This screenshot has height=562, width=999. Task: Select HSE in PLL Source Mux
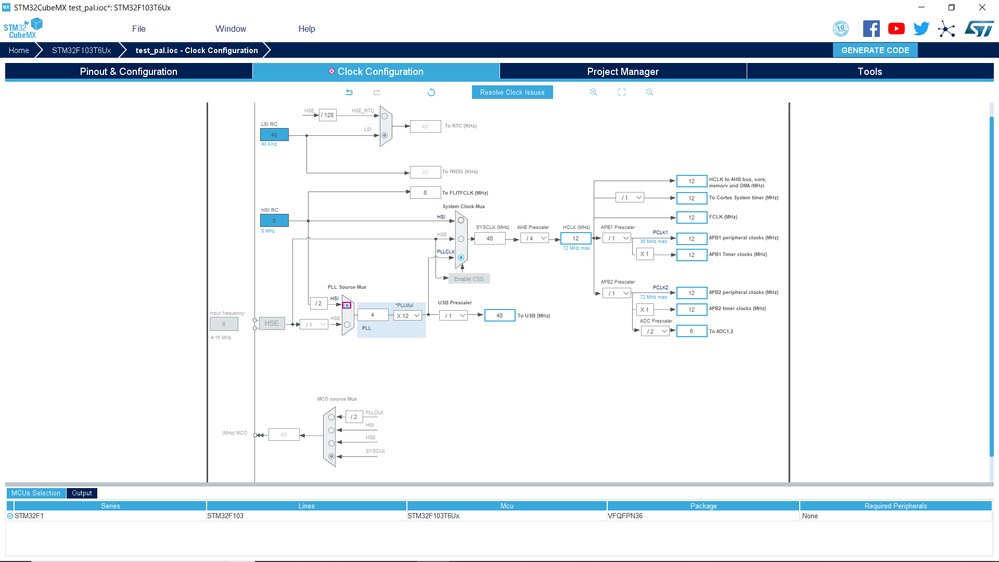click(347, 324)
